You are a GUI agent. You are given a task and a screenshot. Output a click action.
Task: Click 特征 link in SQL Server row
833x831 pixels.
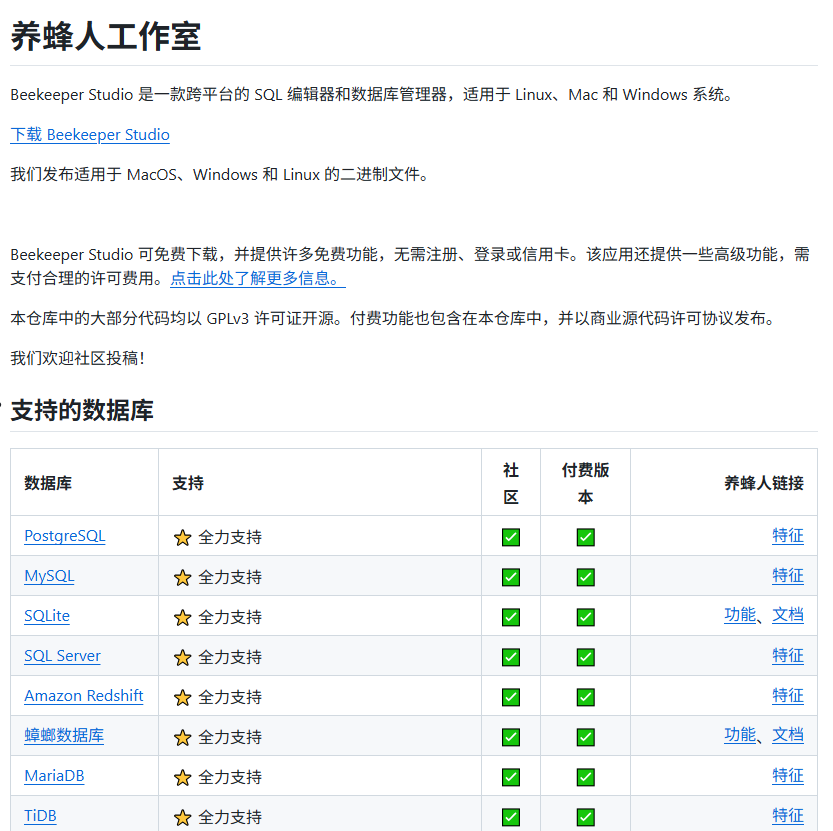(x=787, y=656)
